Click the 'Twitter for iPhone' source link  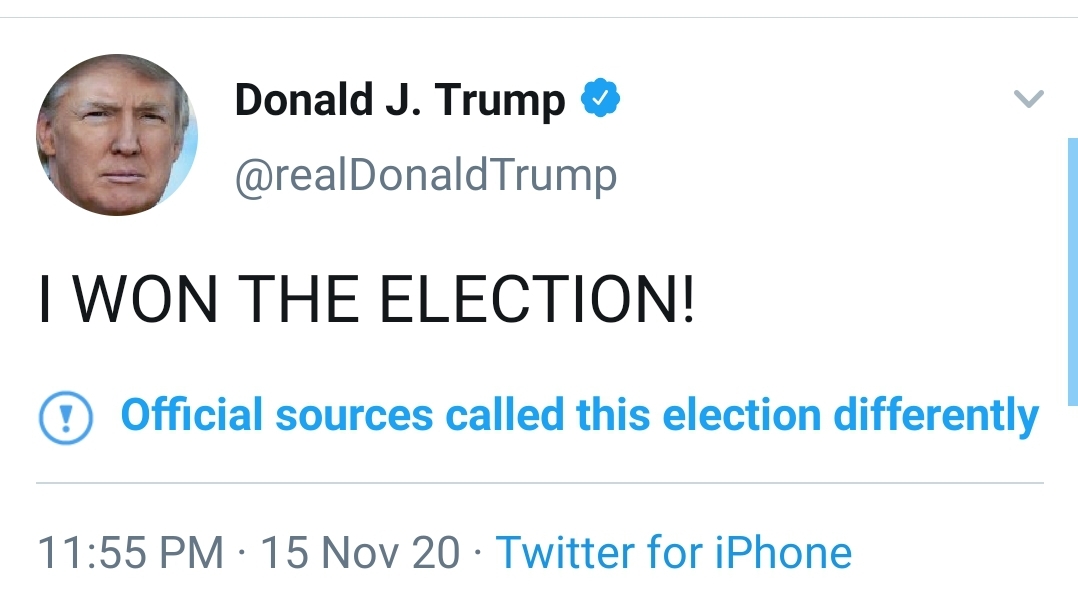pyautogui.click(x=674, y=552)
